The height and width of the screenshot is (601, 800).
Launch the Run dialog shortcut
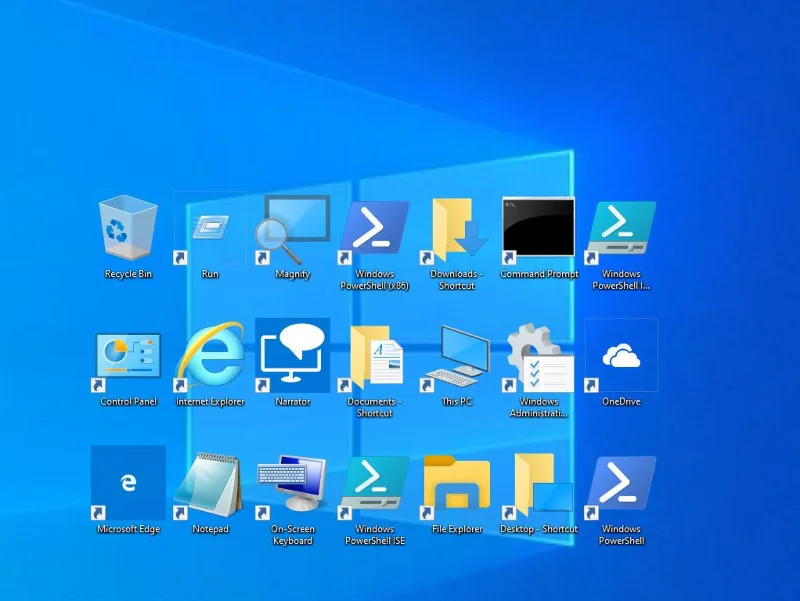(211, 228)
